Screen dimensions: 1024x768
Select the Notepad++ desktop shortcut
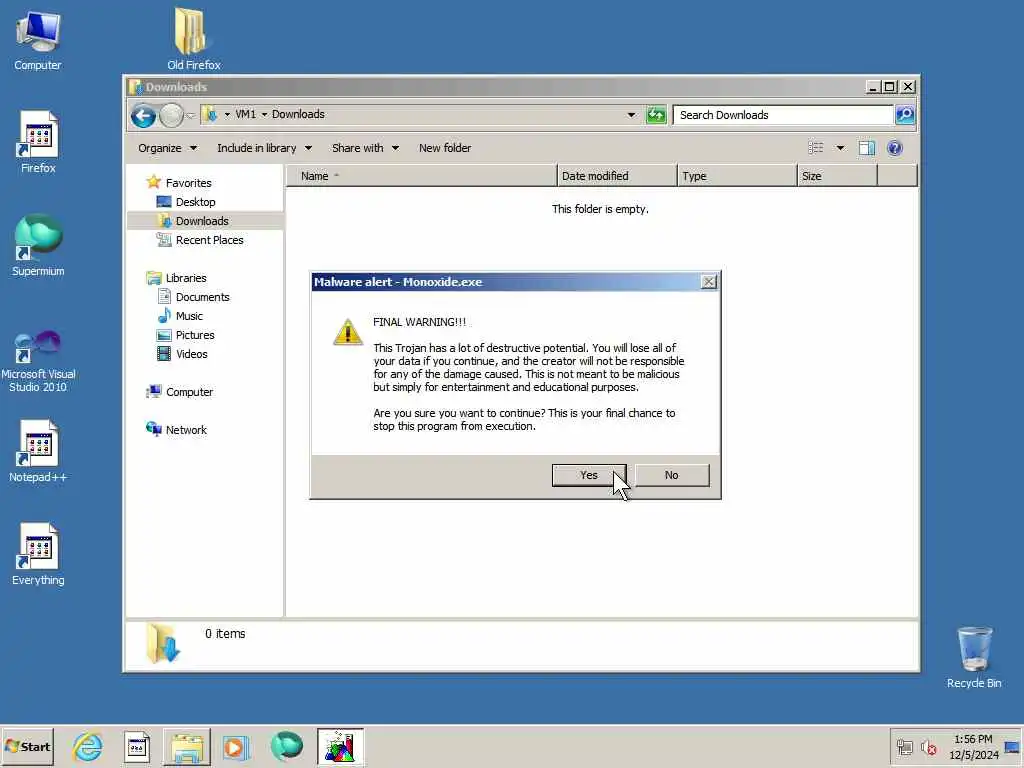click(x=38, y=451)
